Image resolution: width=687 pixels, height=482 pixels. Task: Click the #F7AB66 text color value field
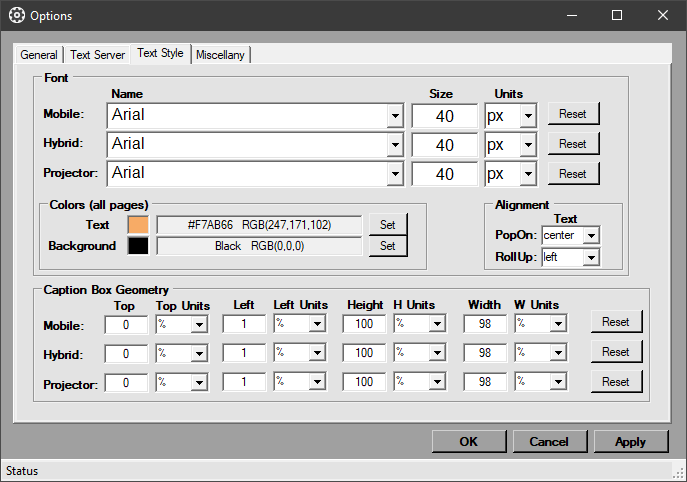(259, 225)
